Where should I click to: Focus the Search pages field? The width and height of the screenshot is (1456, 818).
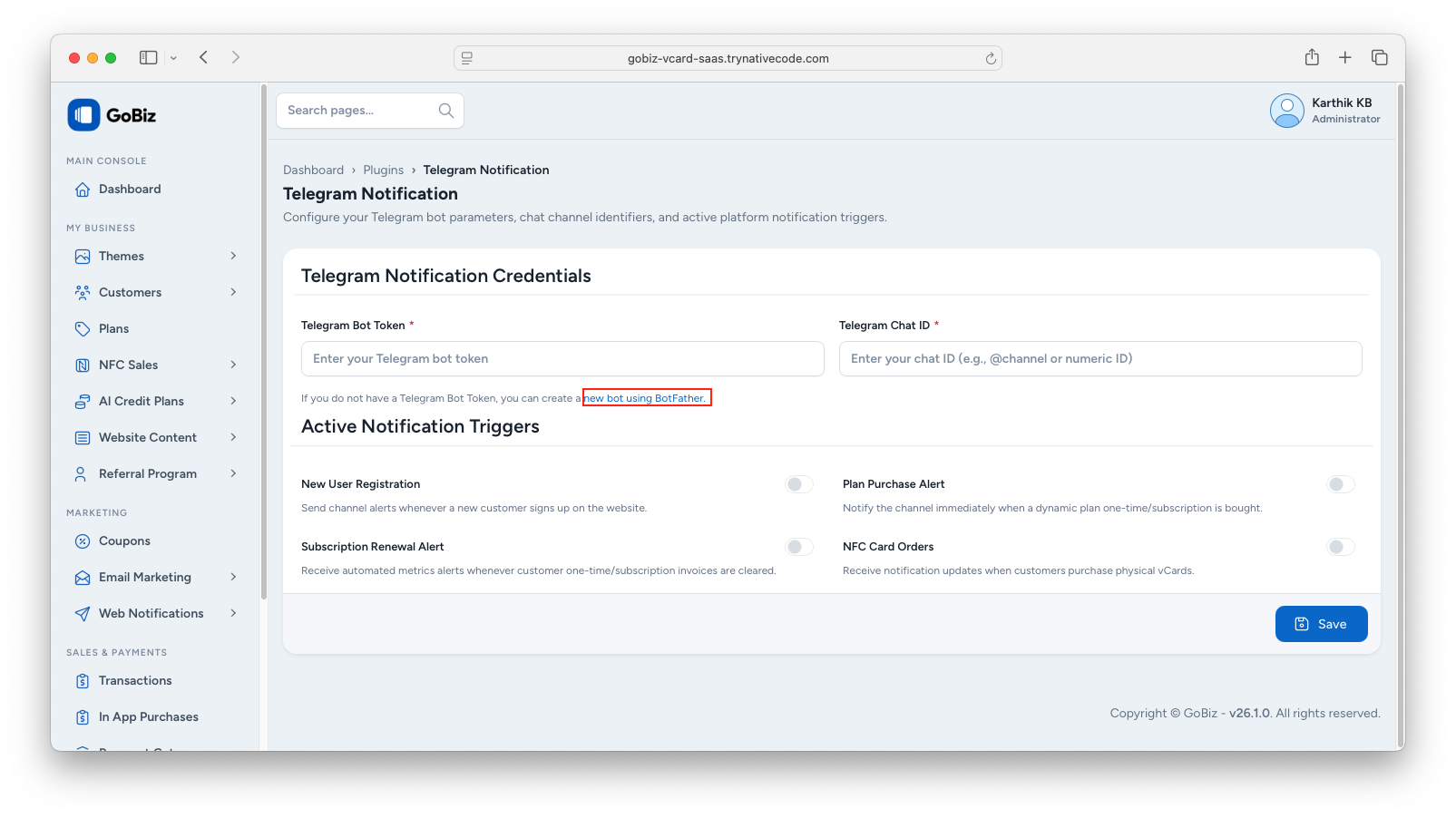(x=370, y=111)
